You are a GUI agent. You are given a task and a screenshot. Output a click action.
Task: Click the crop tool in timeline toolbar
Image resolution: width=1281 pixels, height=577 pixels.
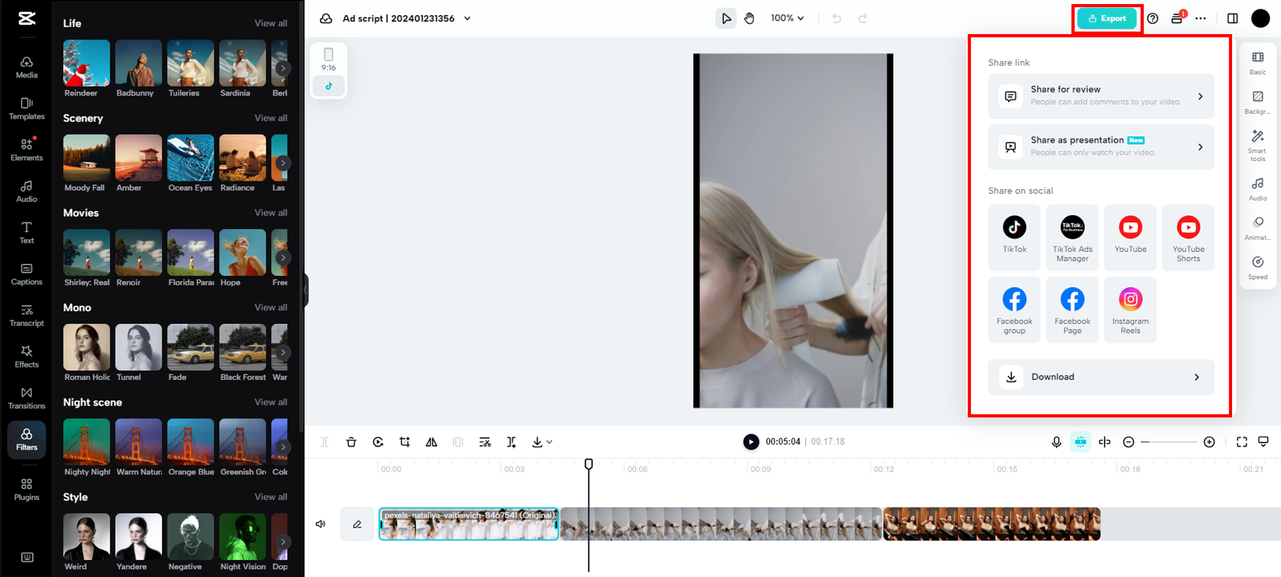(x=405, y=442)
